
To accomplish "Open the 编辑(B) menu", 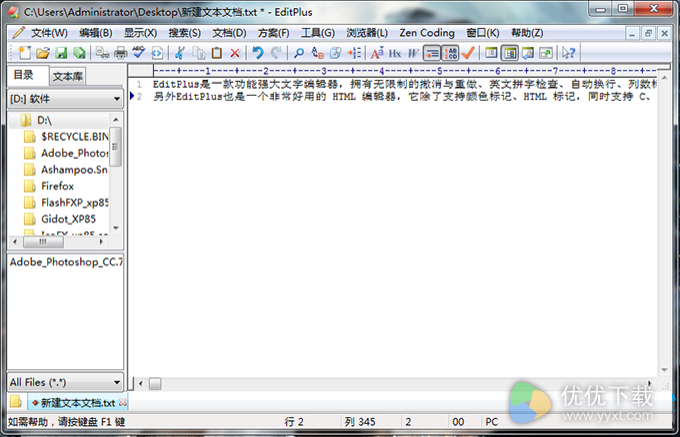I will click(95, 33).
